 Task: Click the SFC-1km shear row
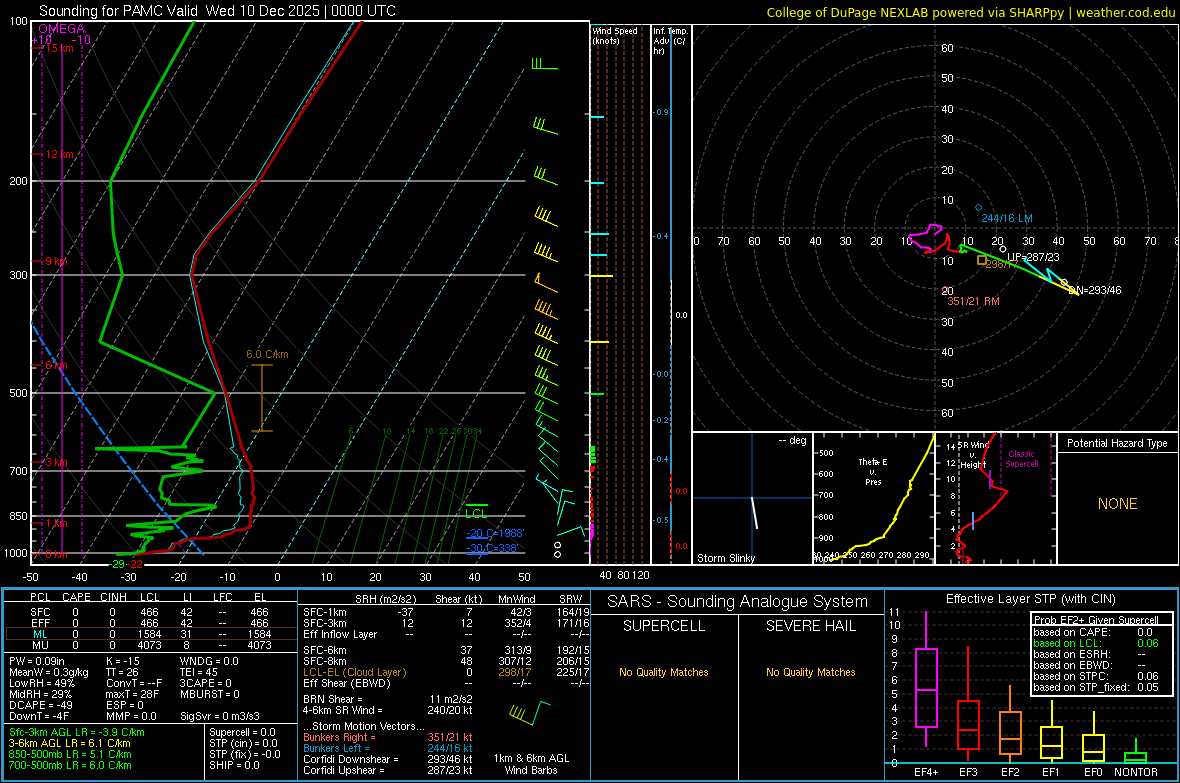pyautogui.click(x=447, y=612)
